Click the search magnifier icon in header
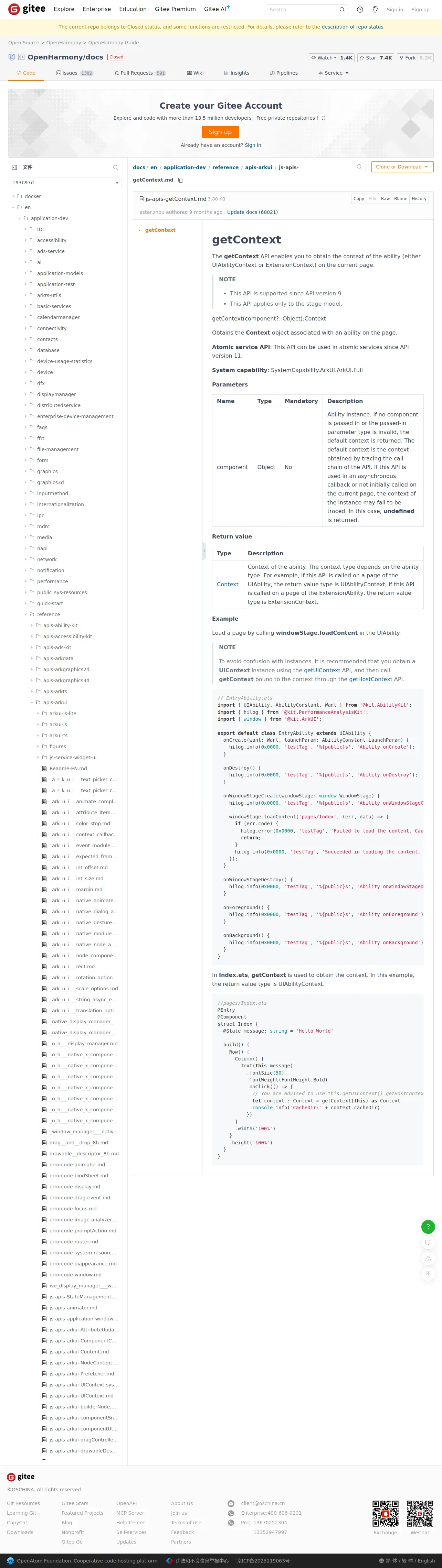442x1568 pixels. tap(342, 10)
